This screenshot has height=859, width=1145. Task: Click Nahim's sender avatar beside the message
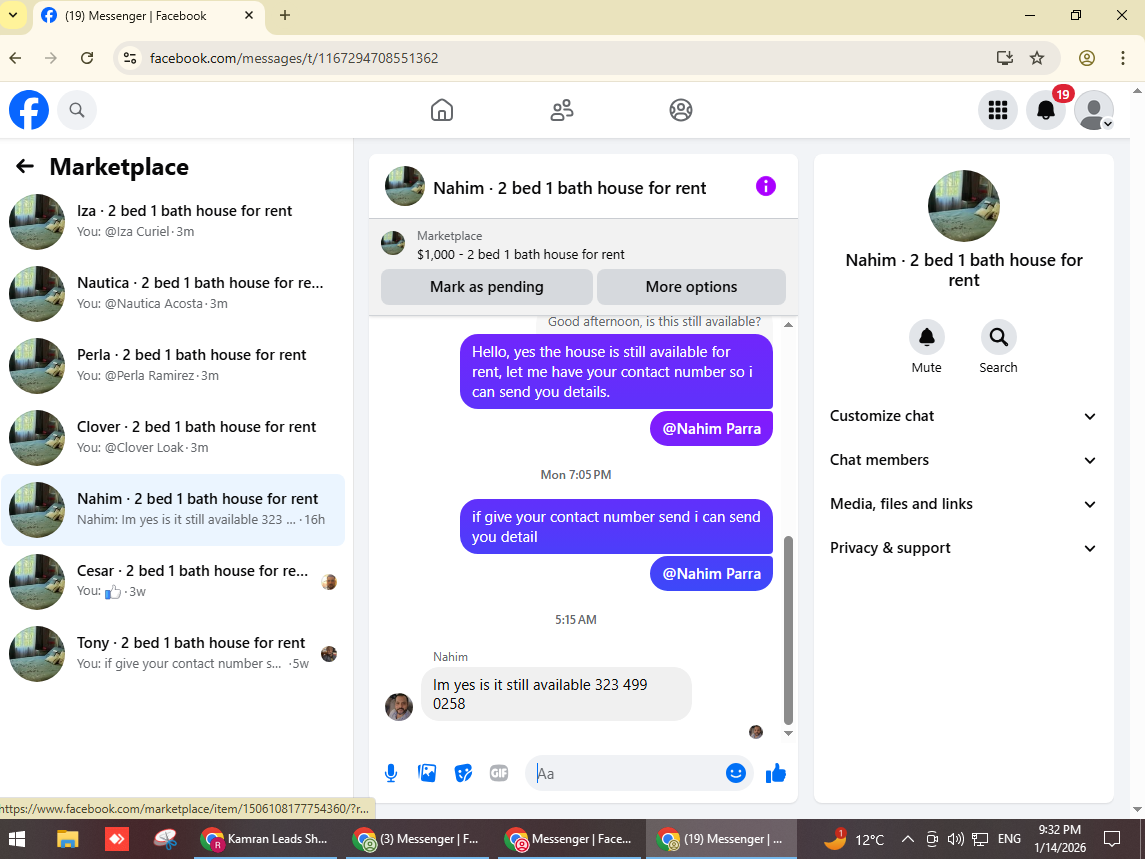tap(399, 706)
